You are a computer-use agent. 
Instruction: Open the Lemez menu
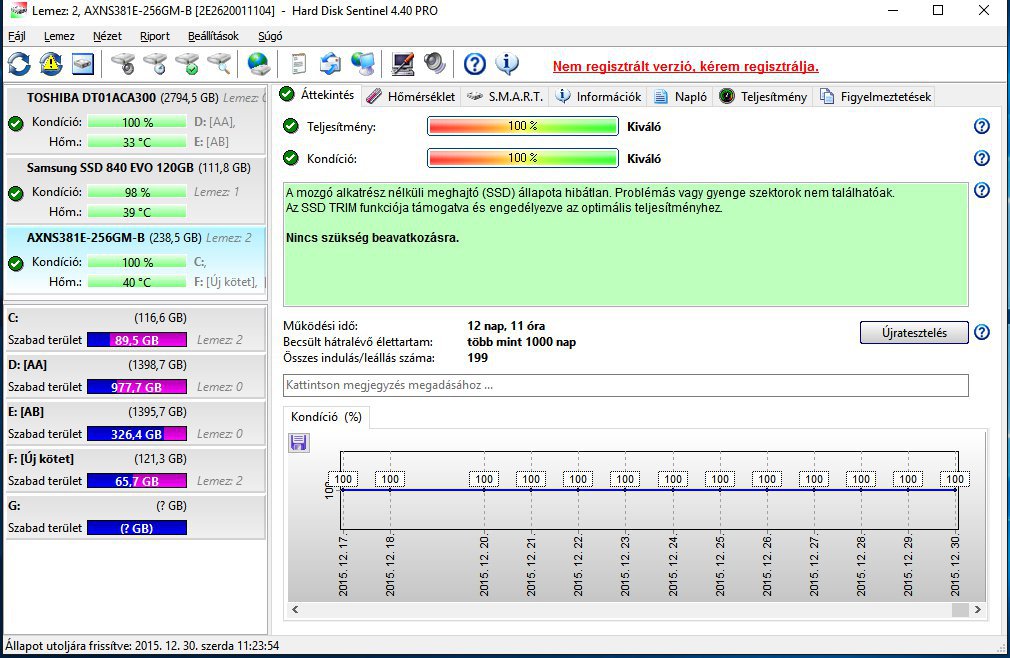point(59,36)
